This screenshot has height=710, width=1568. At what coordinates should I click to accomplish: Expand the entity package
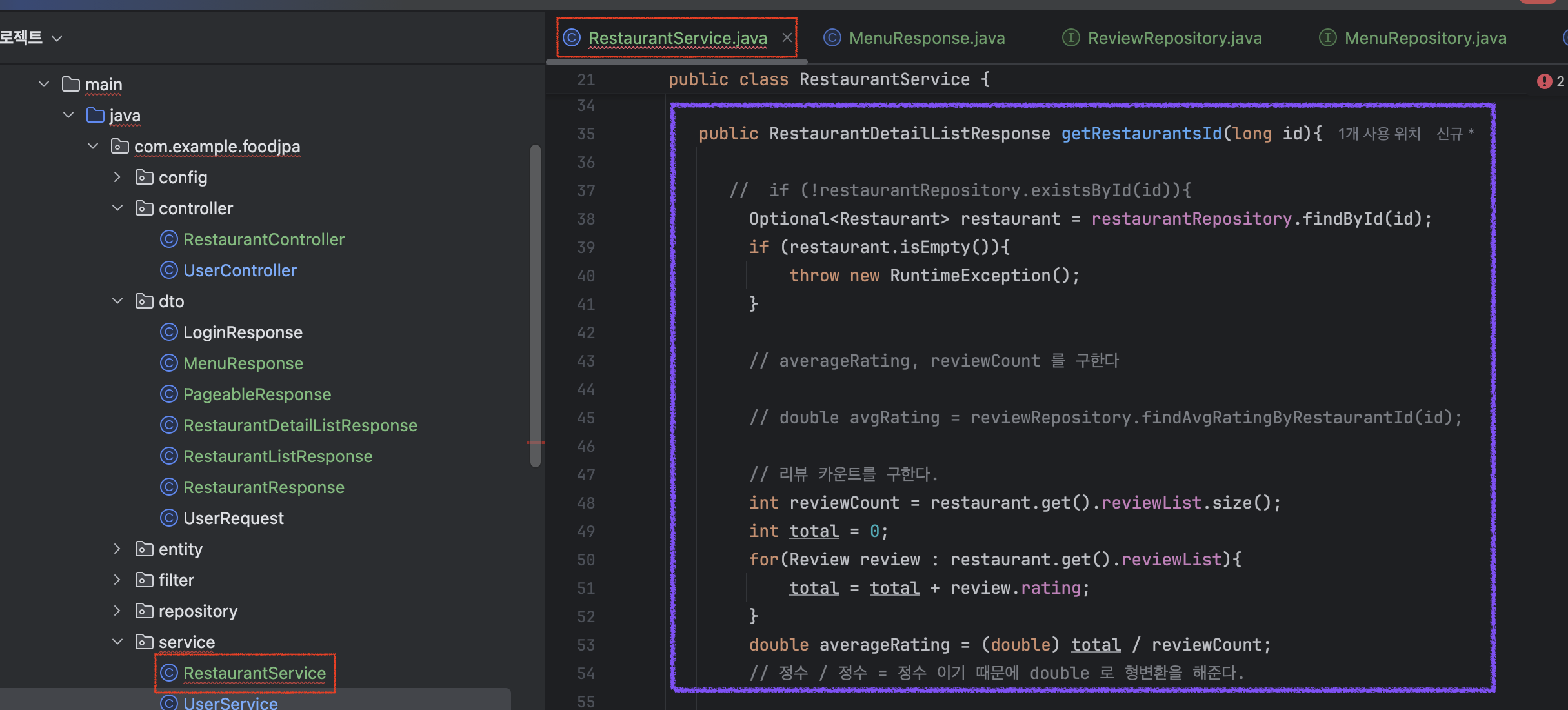(117, 549)
